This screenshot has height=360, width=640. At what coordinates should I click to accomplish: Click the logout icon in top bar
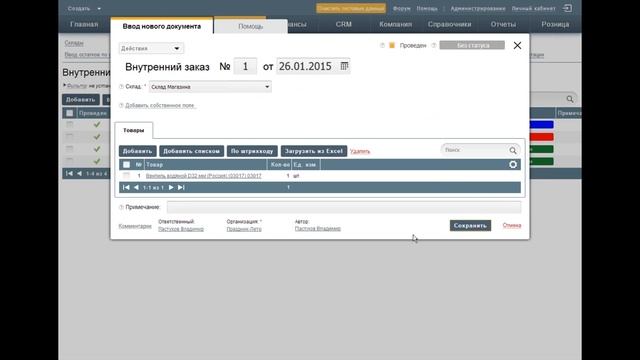pos(567,8)
